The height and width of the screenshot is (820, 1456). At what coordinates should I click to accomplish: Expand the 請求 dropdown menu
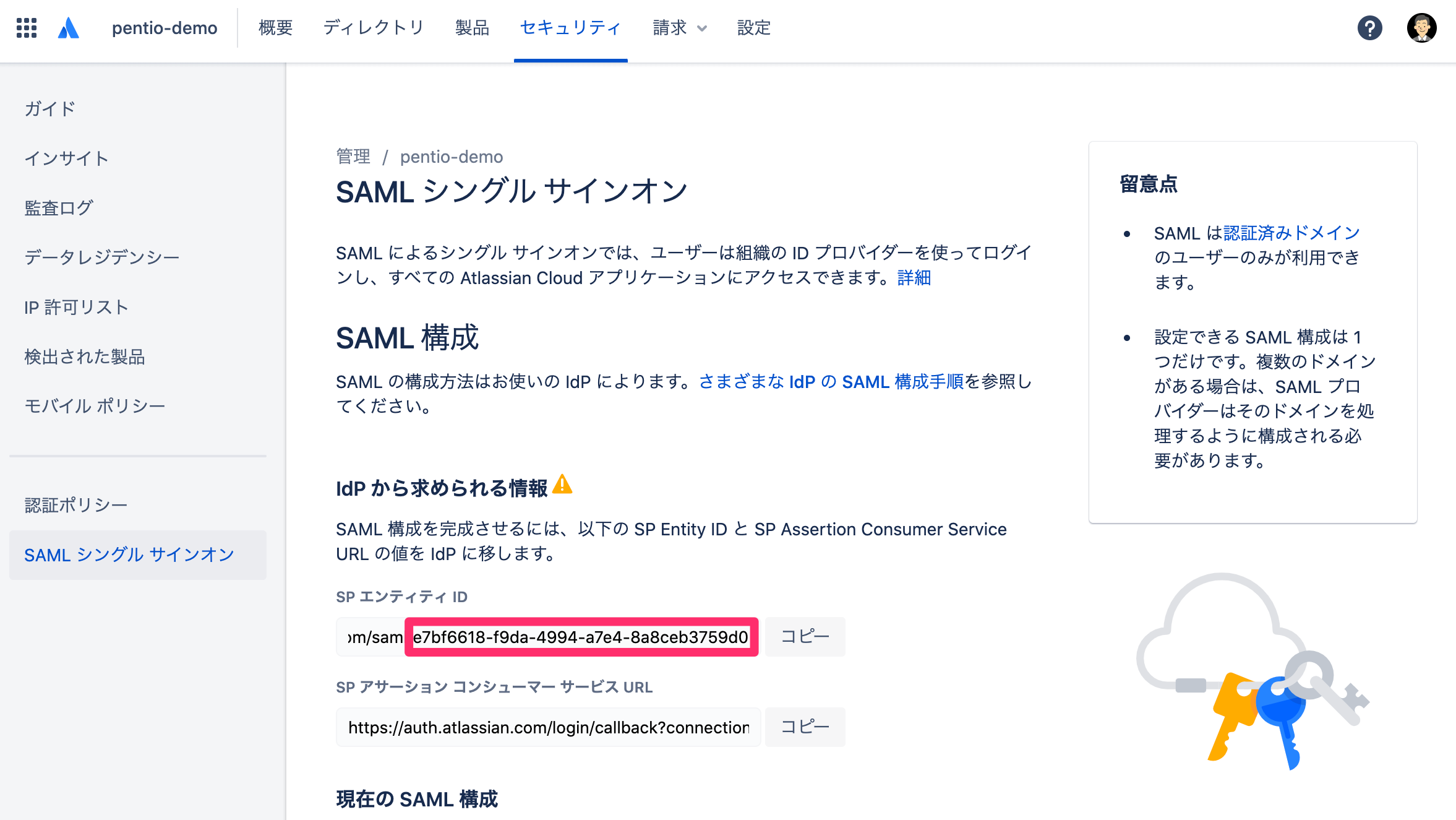680,28
